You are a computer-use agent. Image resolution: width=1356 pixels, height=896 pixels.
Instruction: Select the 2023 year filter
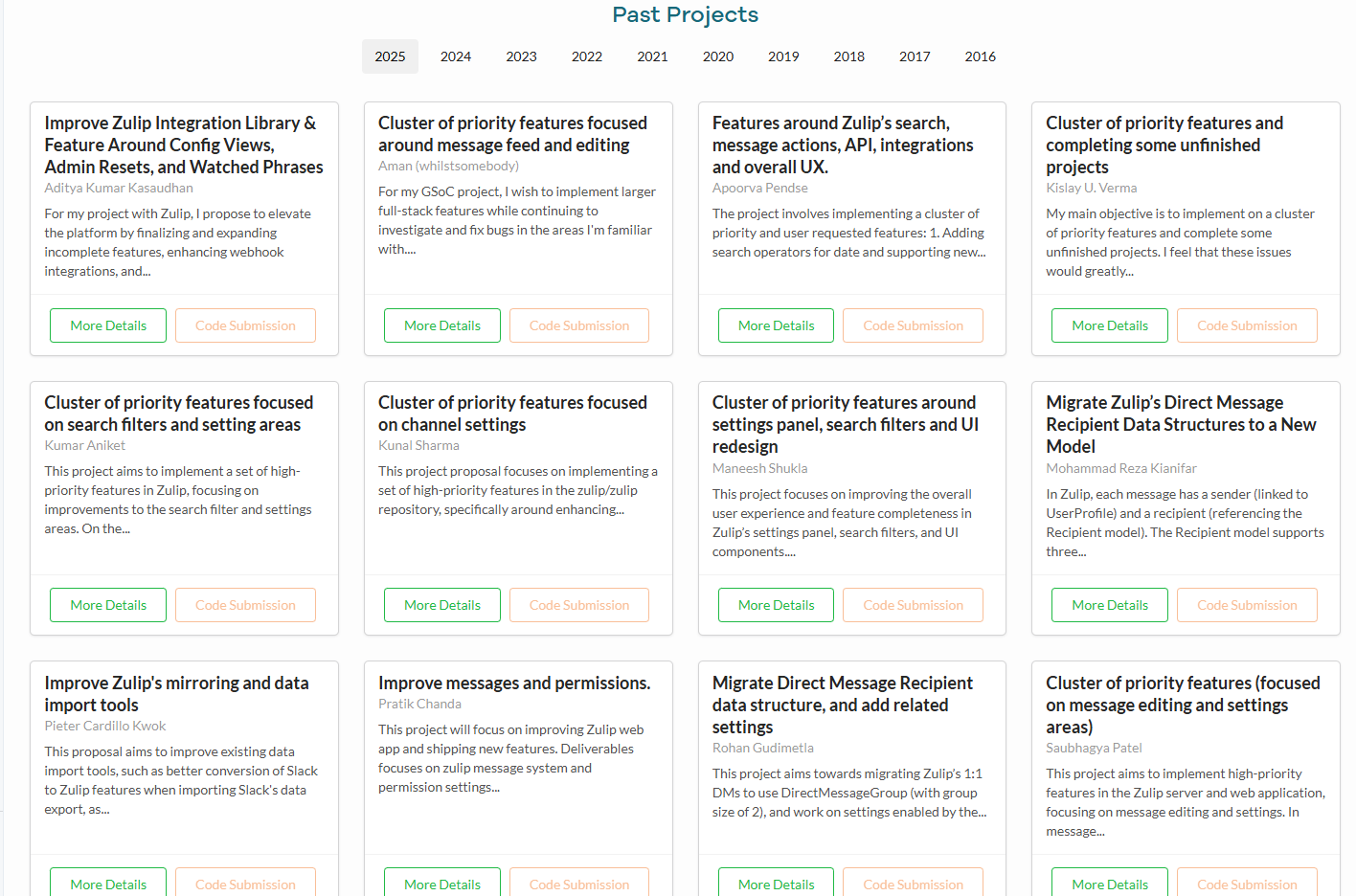coord(521,56)
